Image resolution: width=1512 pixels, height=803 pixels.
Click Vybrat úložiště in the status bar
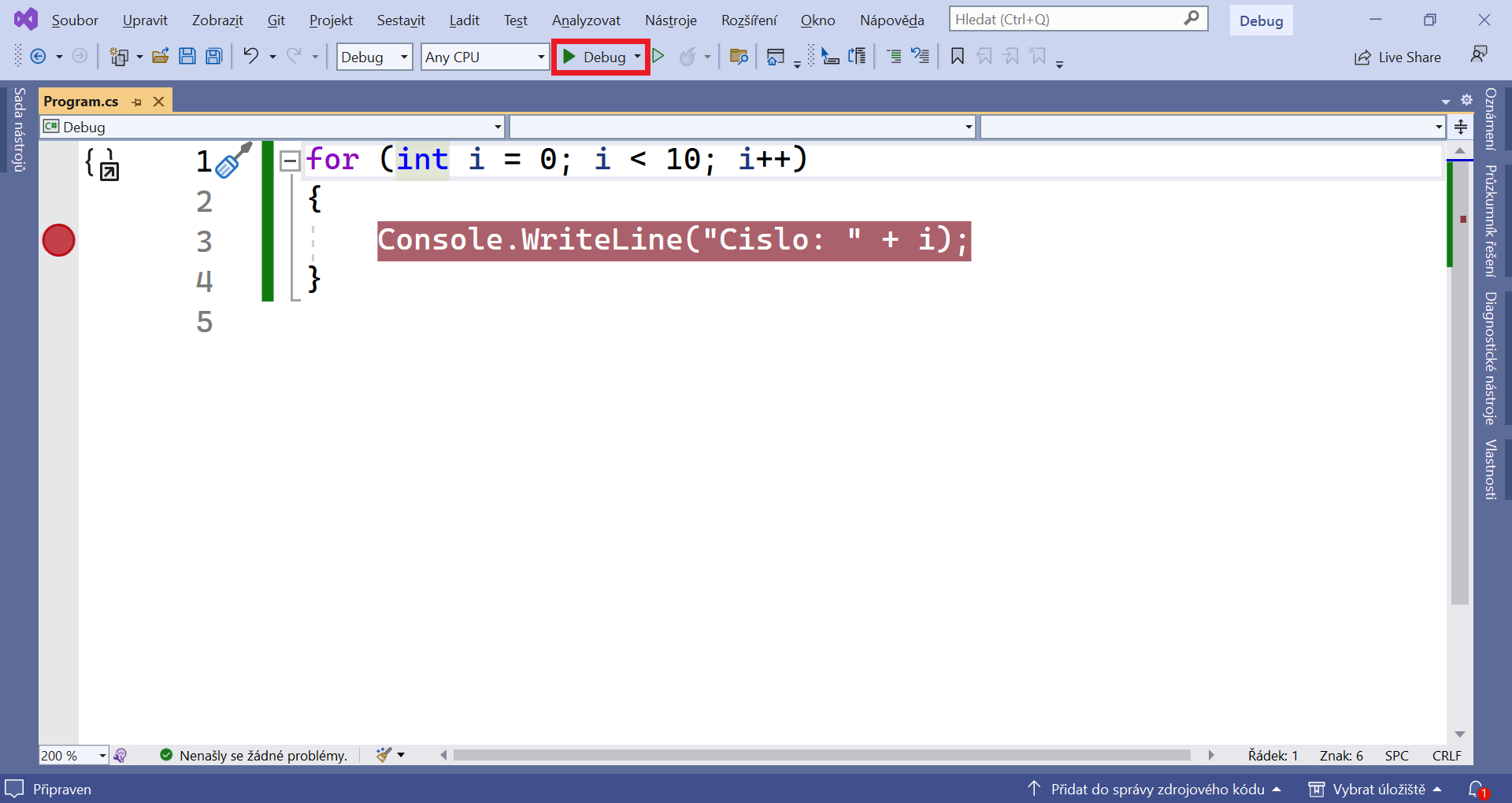pyautogui.click(x=1379, y=789)
